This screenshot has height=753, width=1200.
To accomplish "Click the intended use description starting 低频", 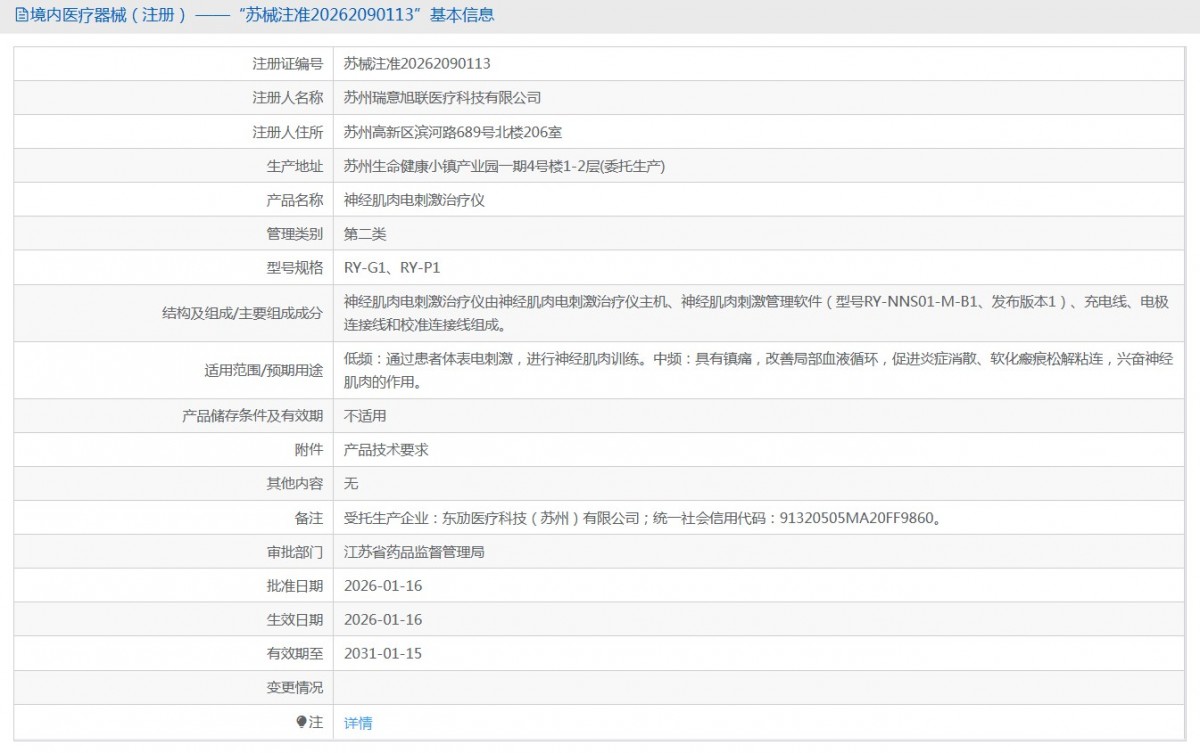I will 758,370.
